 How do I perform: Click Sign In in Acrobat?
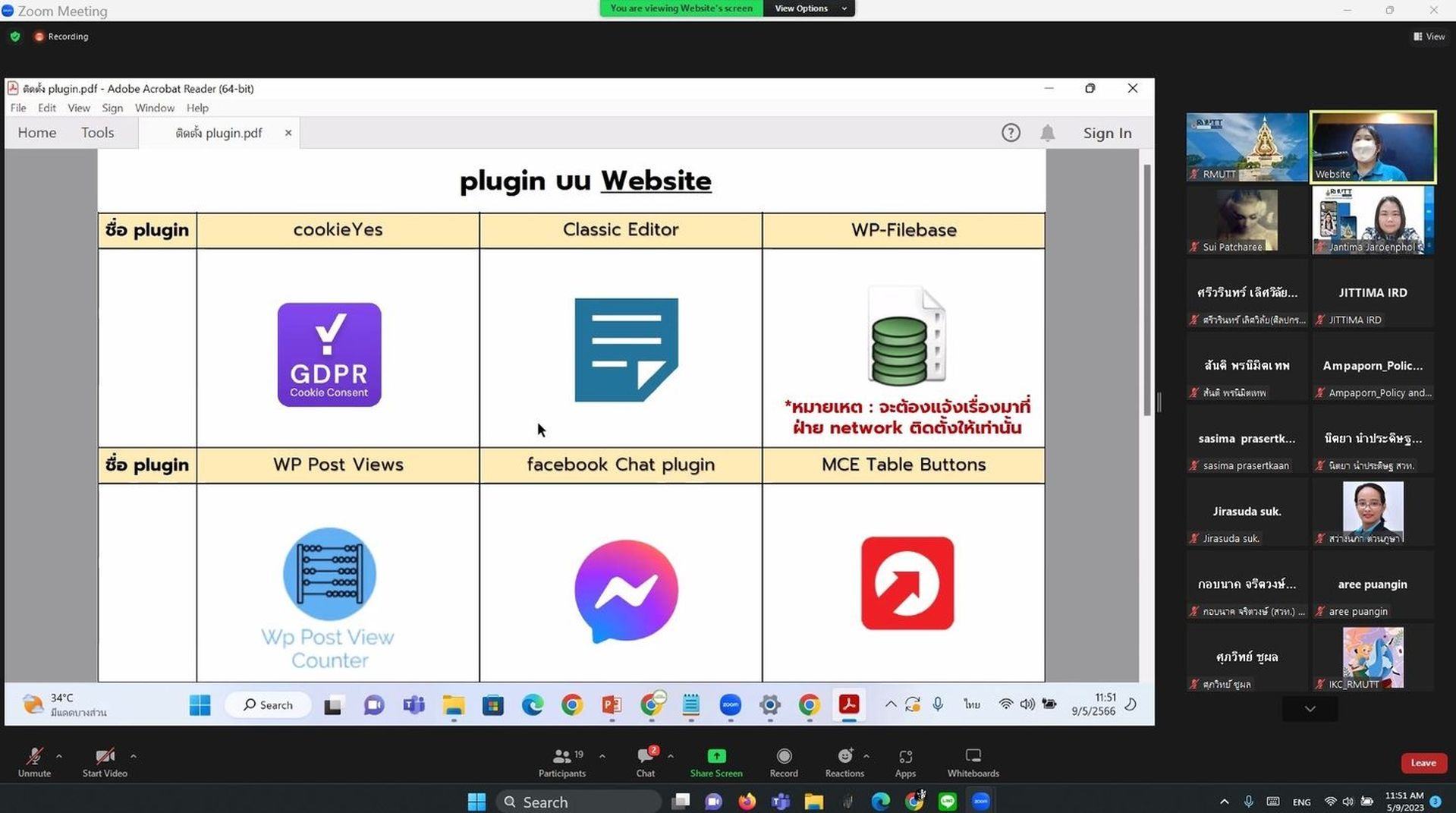(x=1107, y=133)
